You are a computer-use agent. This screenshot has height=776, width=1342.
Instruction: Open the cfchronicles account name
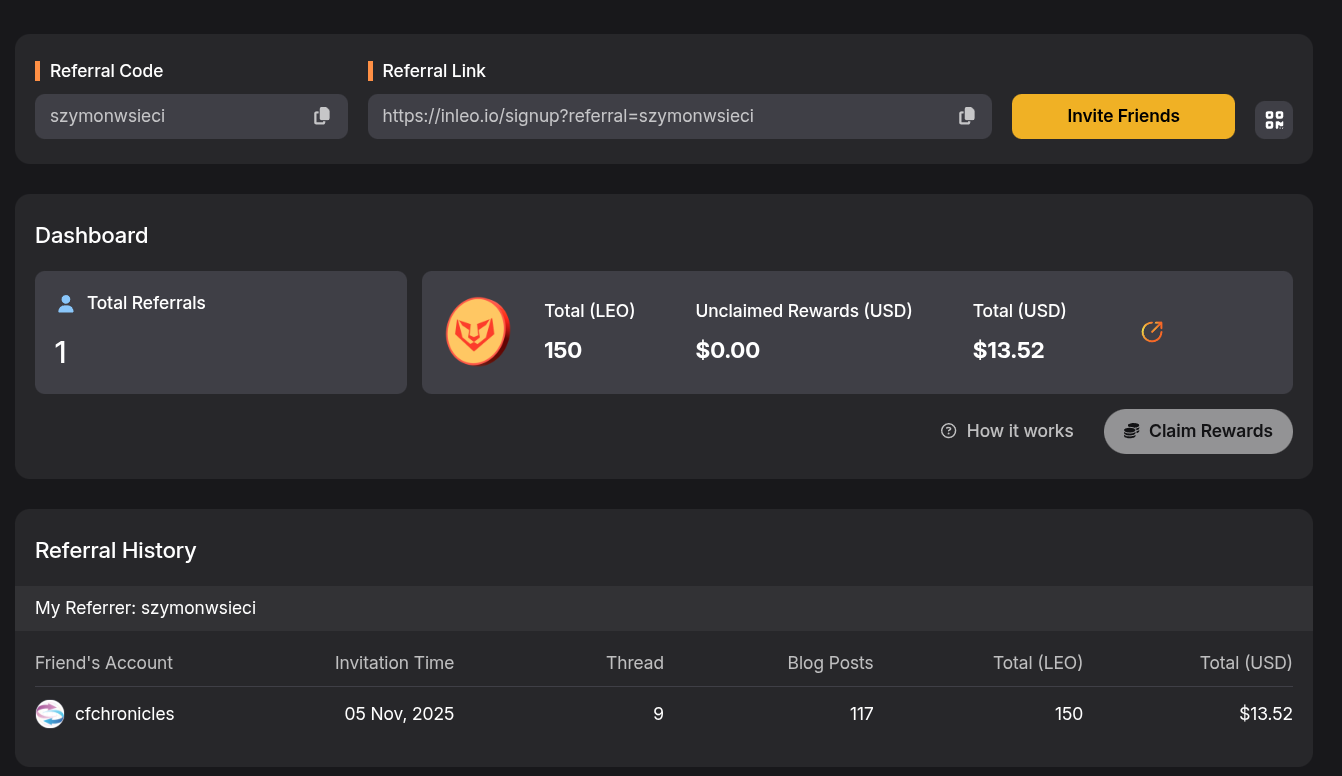125,714
